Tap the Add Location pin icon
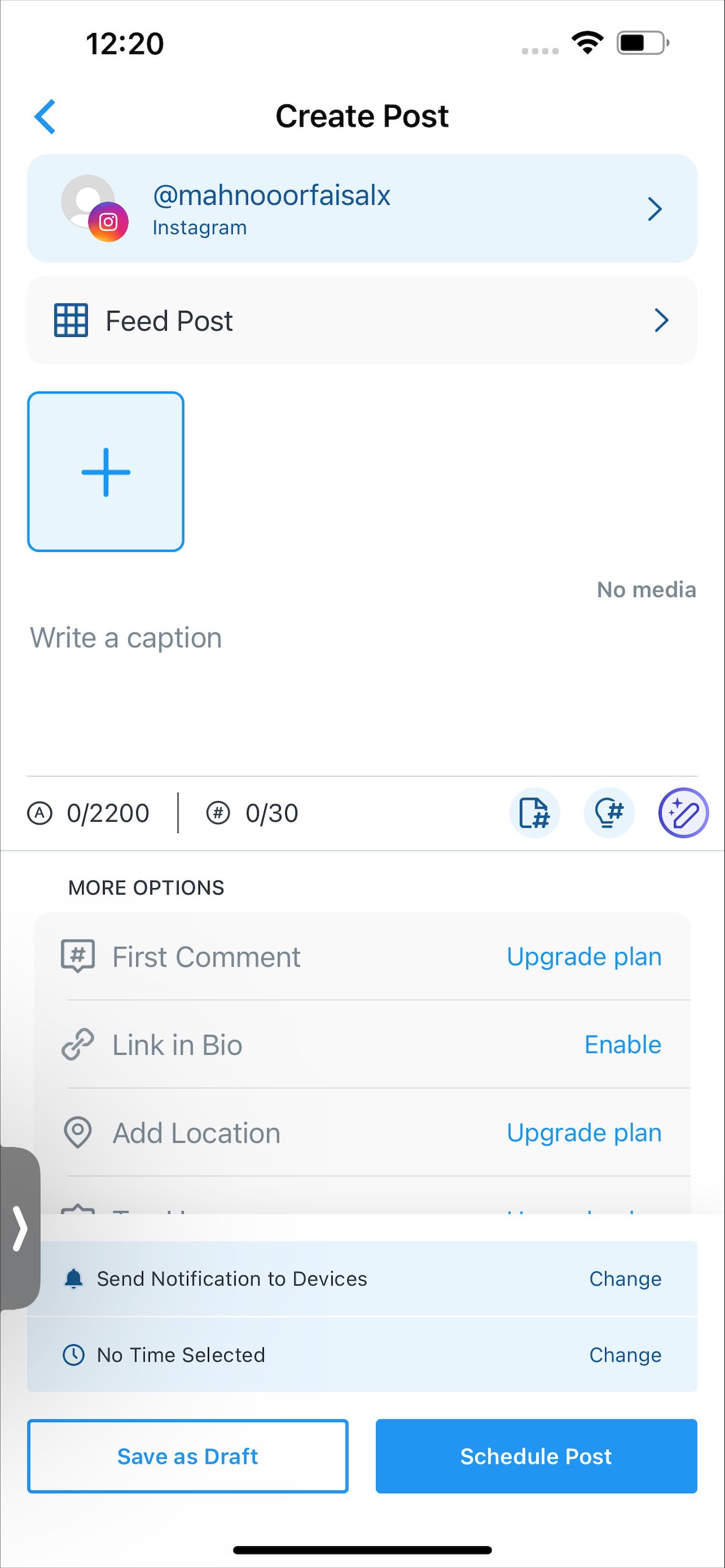 (78, 1132)
